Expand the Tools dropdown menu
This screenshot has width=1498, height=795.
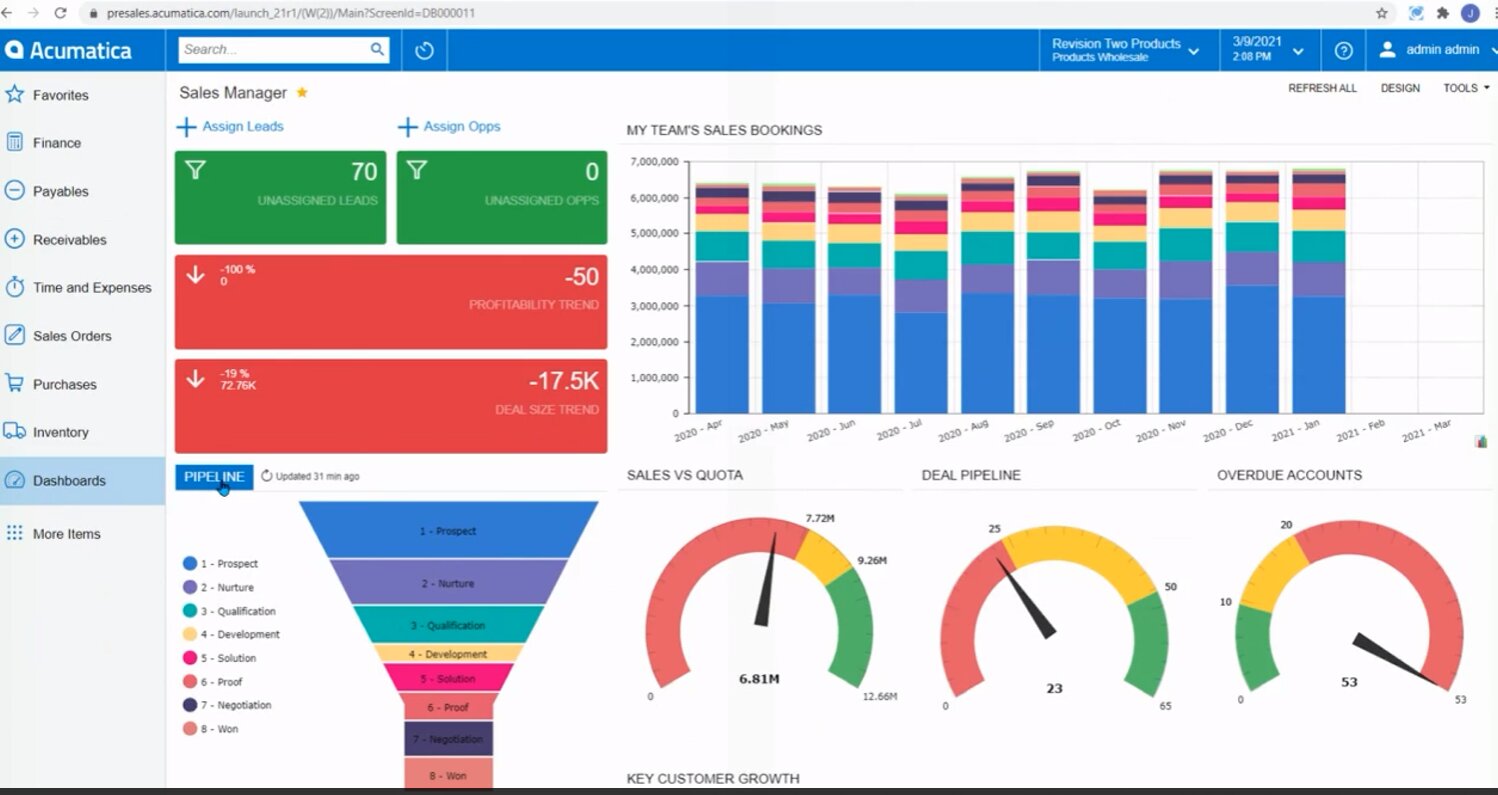1466,88
